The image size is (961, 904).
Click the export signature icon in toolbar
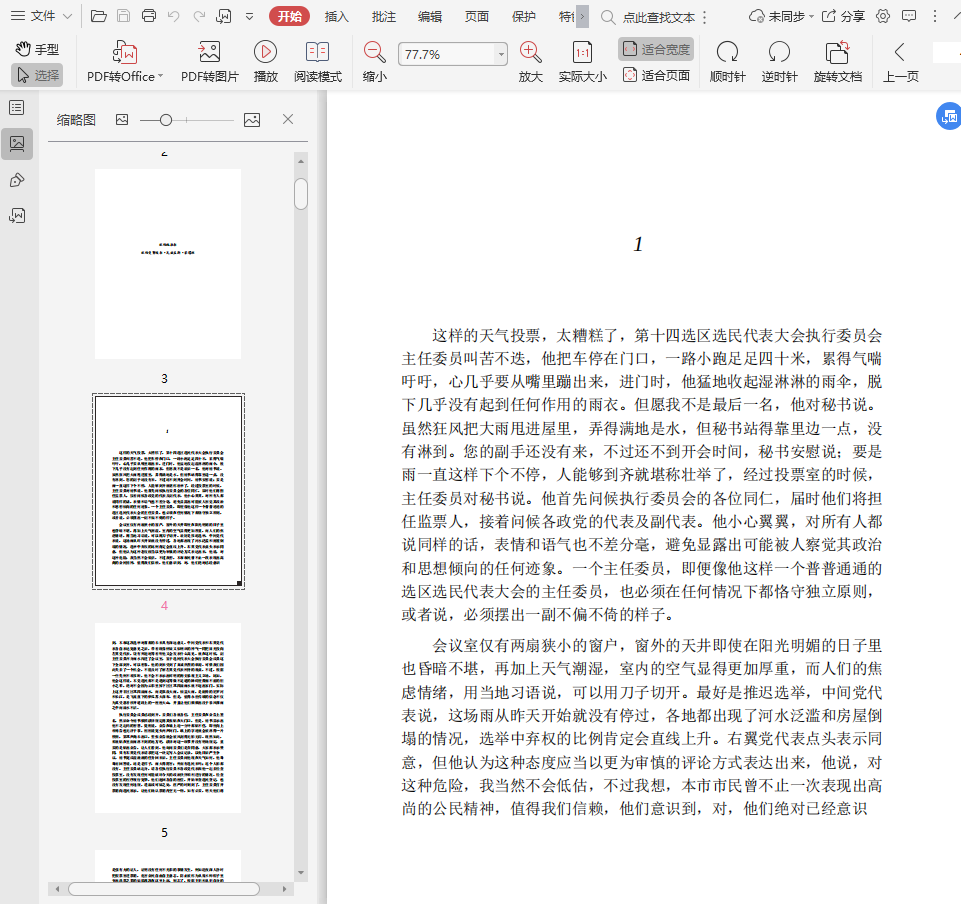click(x=224, y=17)
